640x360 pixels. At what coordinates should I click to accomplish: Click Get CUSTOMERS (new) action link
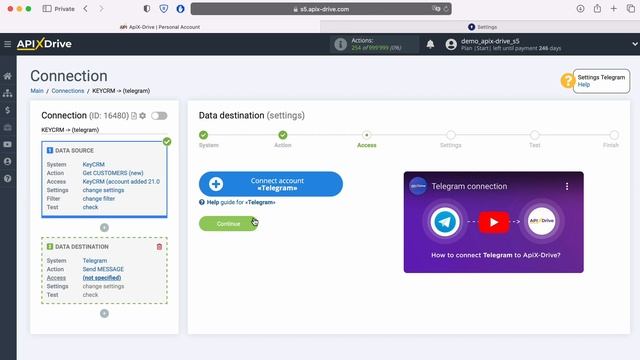113,173
